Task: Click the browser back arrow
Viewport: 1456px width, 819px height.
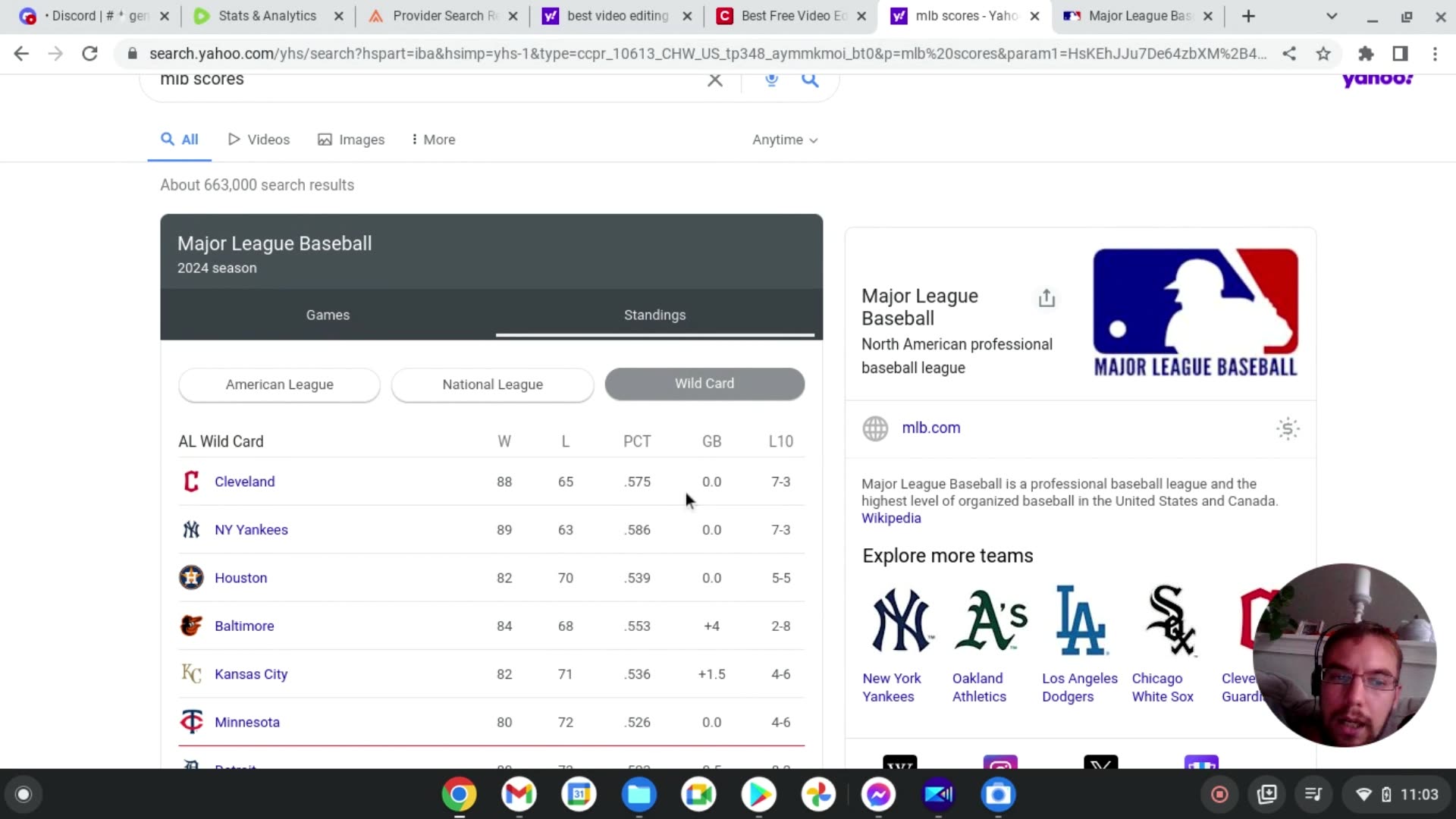Action: [21, 54]
